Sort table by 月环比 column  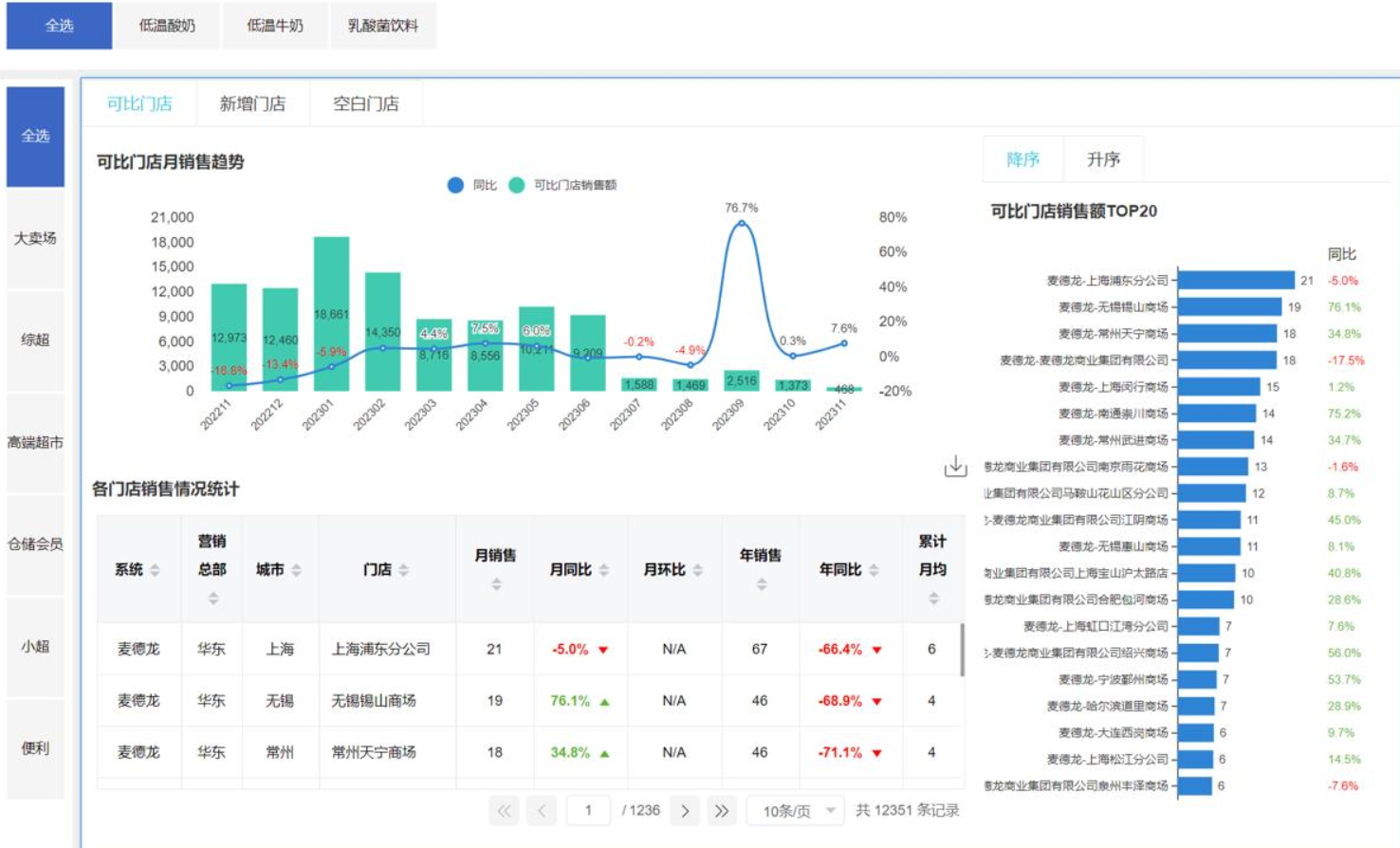click(697, 570)
